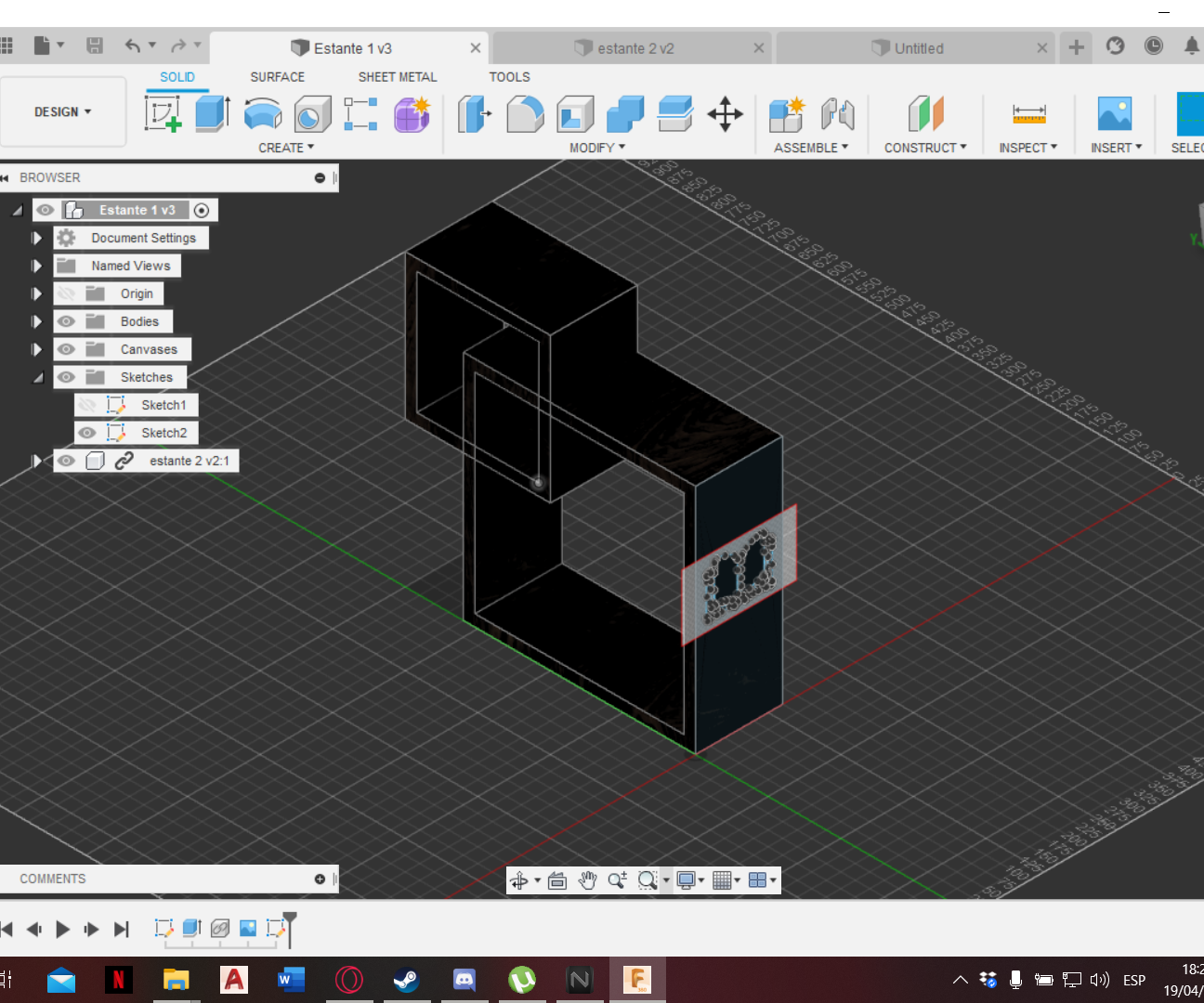Open the job status clock icon
Viewport: 1204px width, 1003px height.
click(x=1154, y=46)
